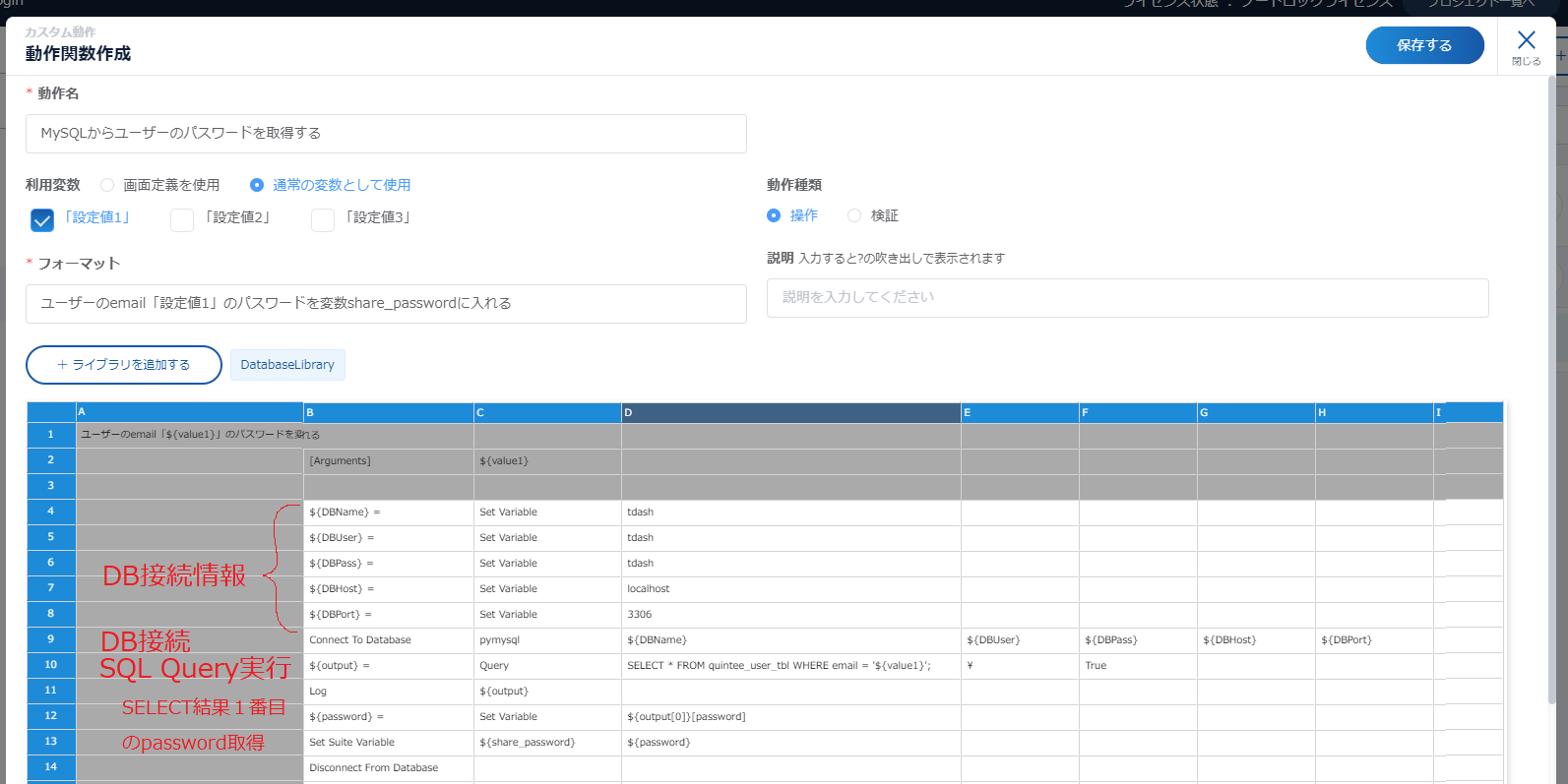Click the pymysql cell

coord(548,640)
